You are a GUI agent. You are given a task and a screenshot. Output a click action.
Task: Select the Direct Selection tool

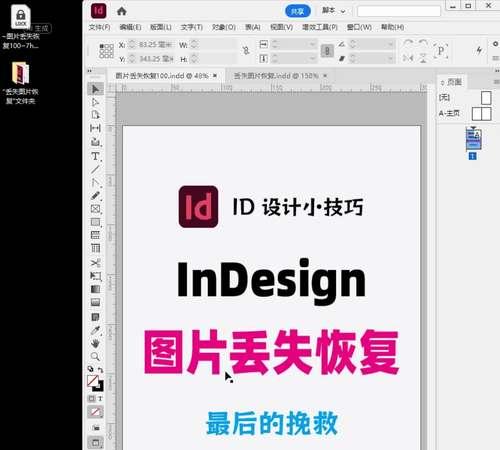[95, 102]
